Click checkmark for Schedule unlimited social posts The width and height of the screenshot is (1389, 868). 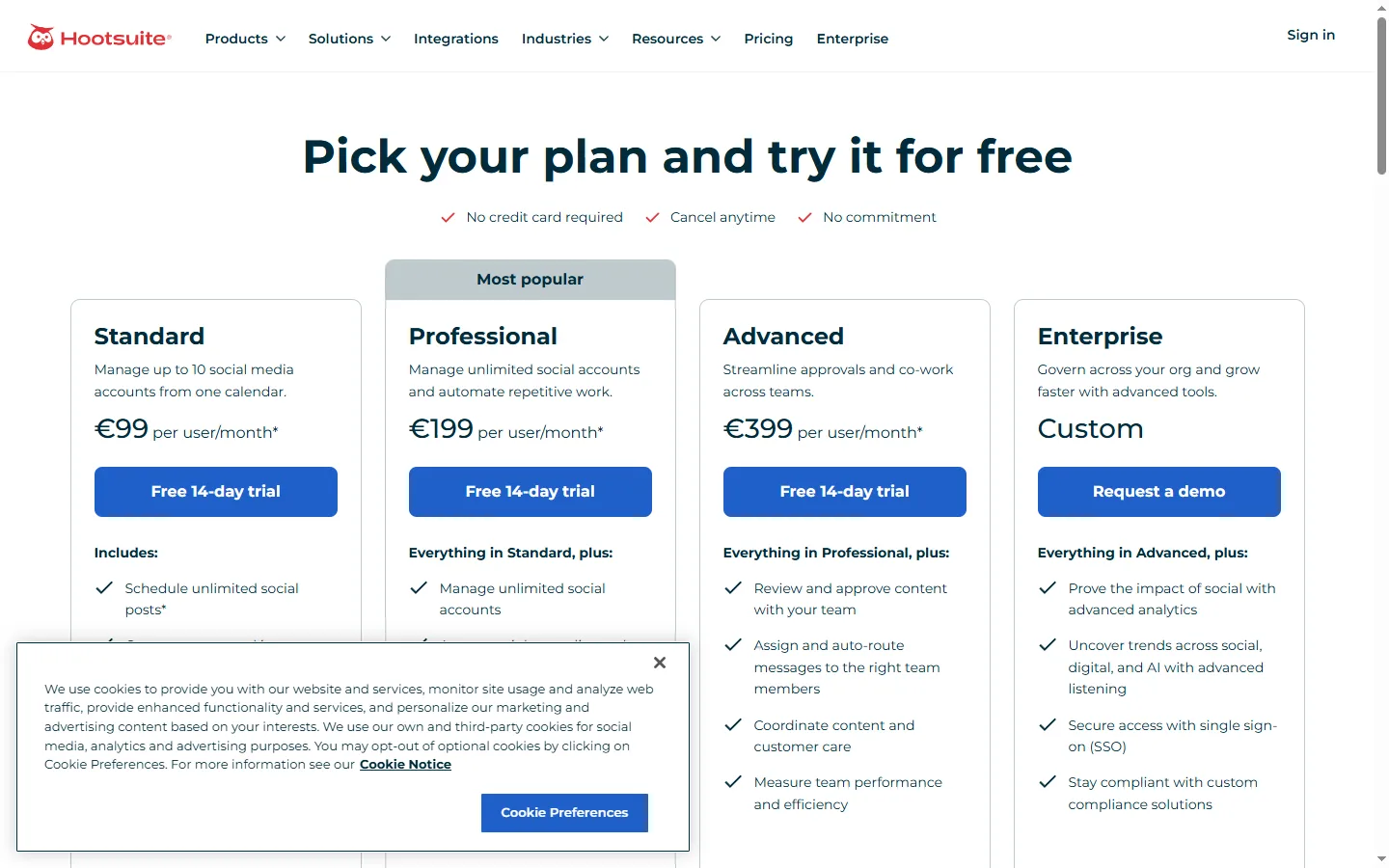[104, 588]
